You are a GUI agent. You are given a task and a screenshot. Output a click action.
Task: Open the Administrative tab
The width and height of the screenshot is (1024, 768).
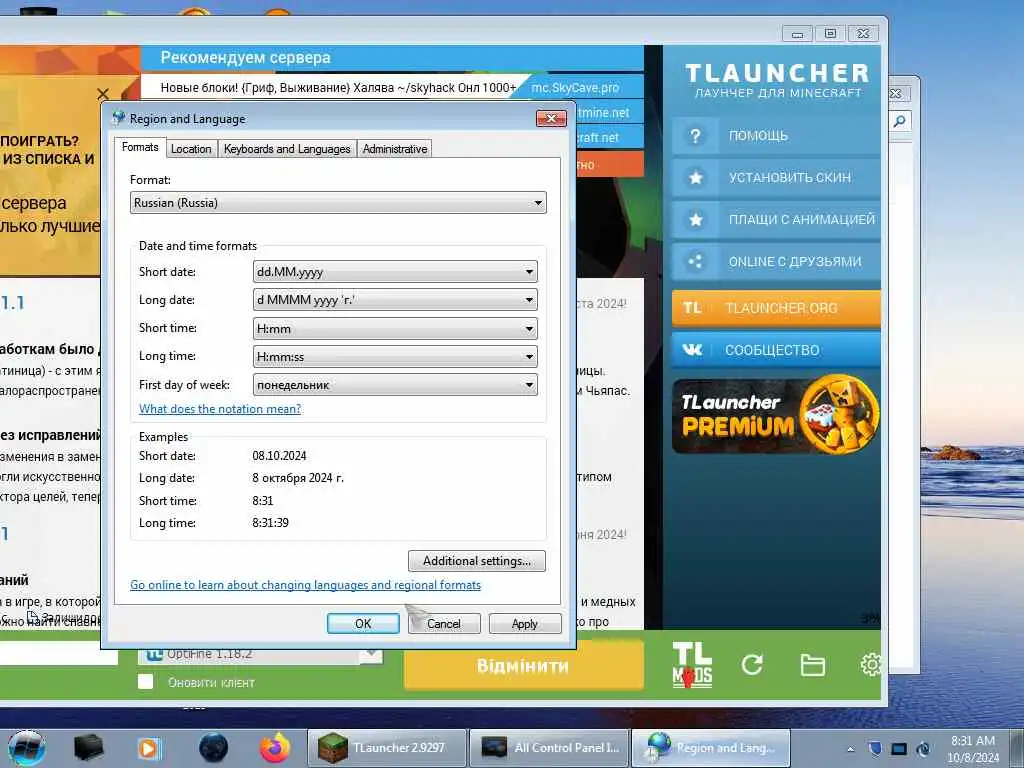click(x=395, y=149)
